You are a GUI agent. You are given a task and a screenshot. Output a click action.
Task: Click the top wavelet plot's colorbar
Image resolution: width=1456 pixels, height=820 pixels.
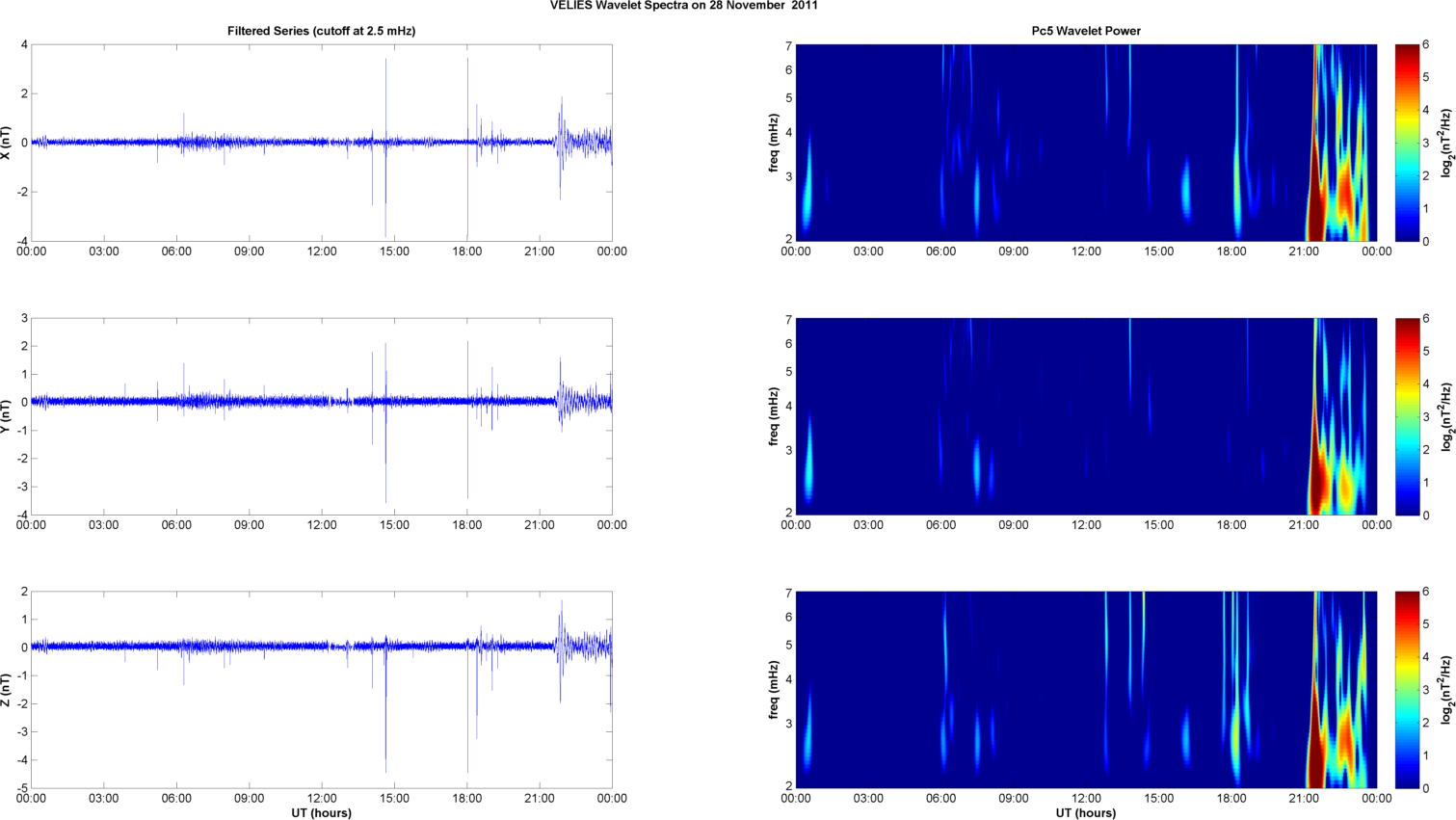click(1407, 143)
